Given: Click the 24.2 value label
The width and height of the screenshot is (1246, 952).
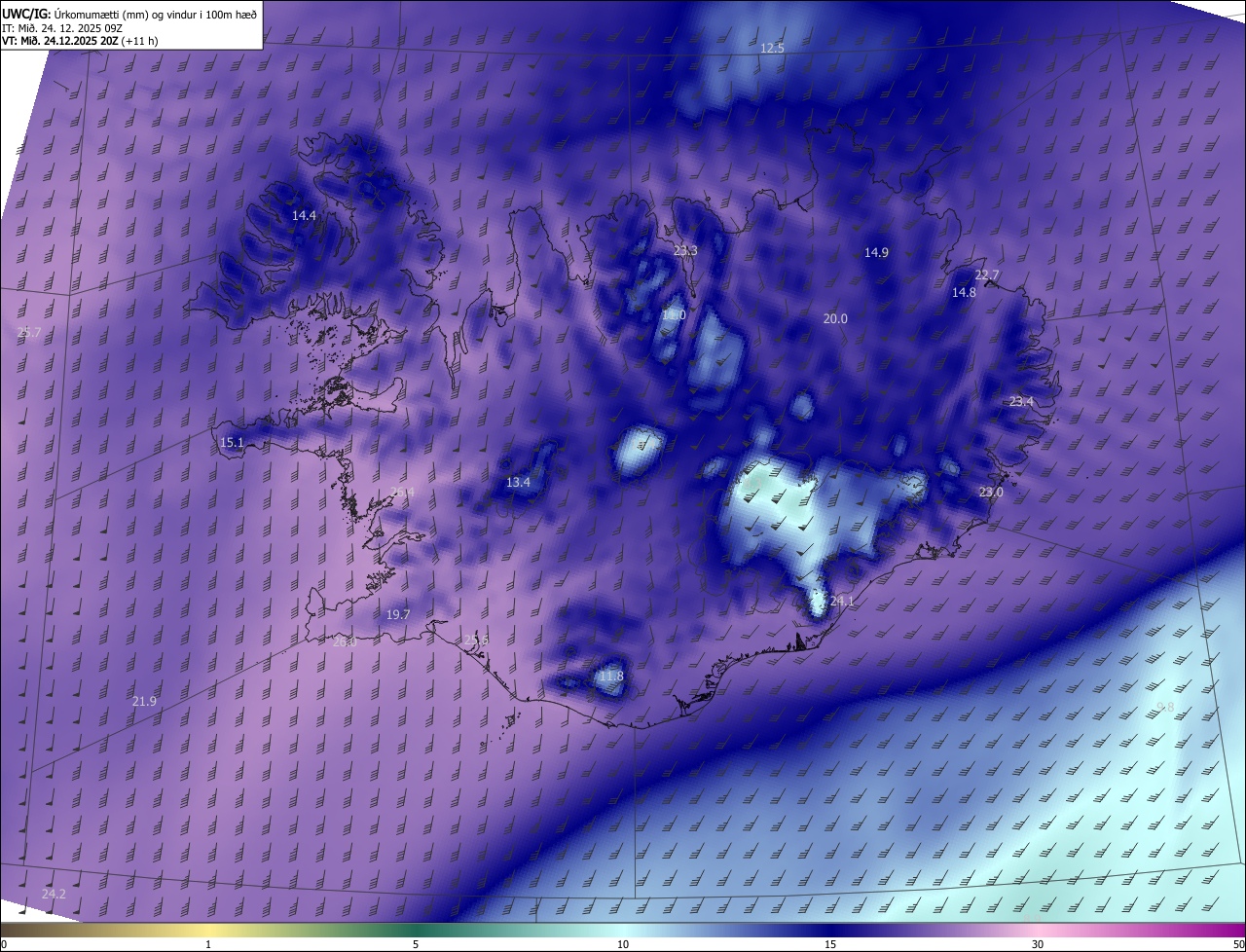Looking at the screenshot, I should point(54,894).
